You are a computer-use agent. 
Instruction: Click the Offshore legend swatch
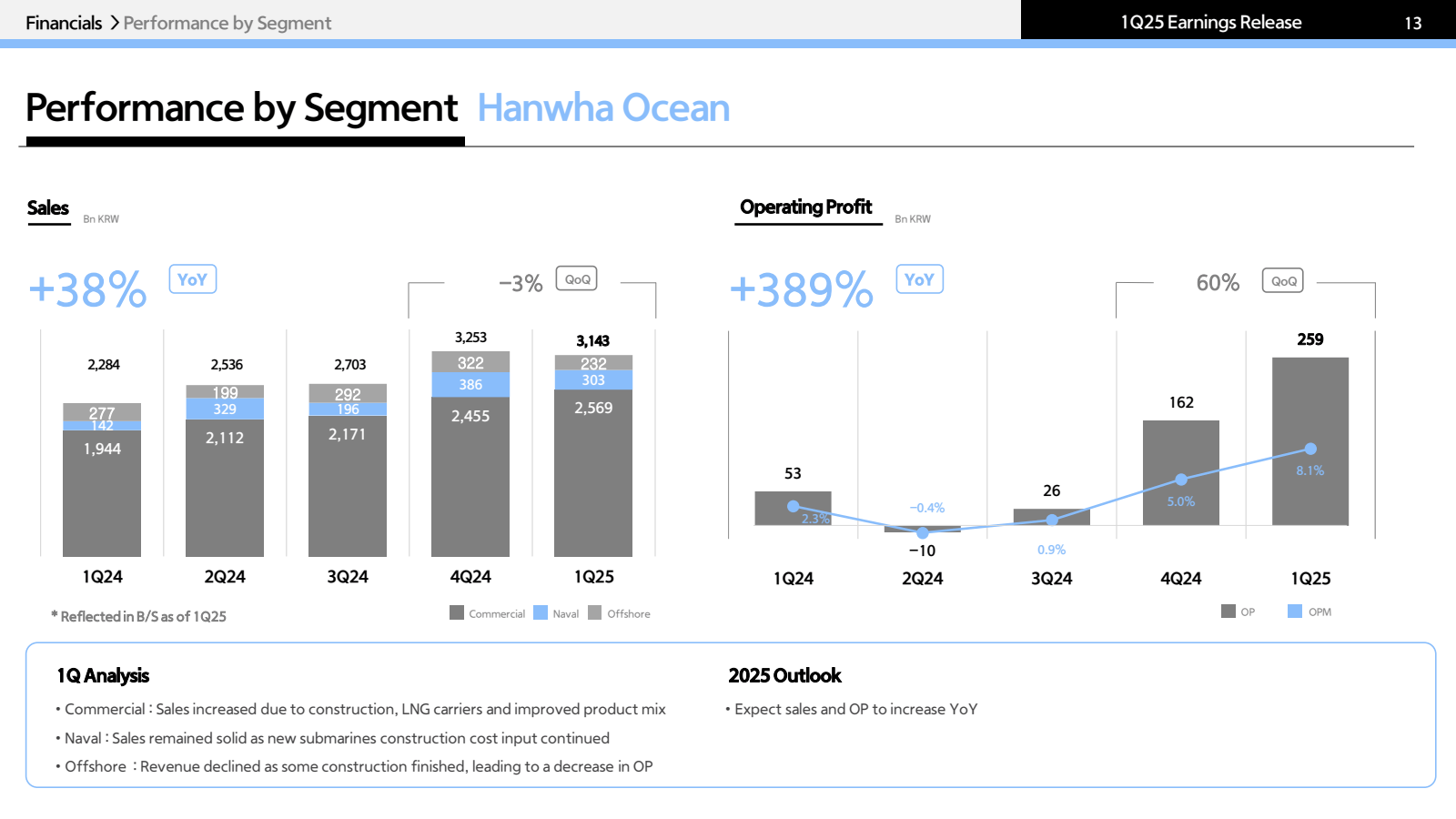click(x=595, y=612)
